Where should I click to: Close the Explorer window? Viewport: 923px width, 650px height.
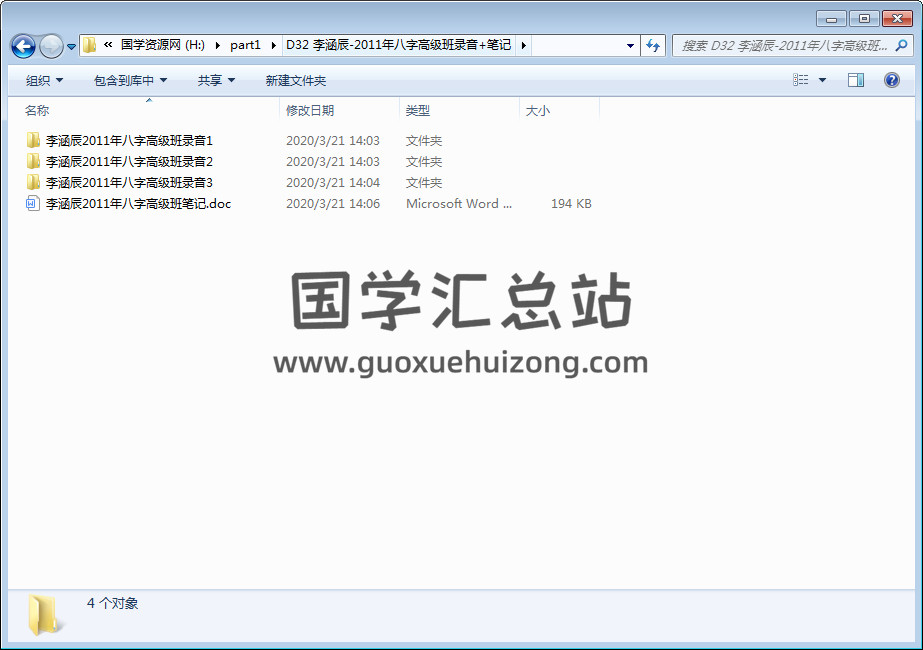(x=897, y=19)
